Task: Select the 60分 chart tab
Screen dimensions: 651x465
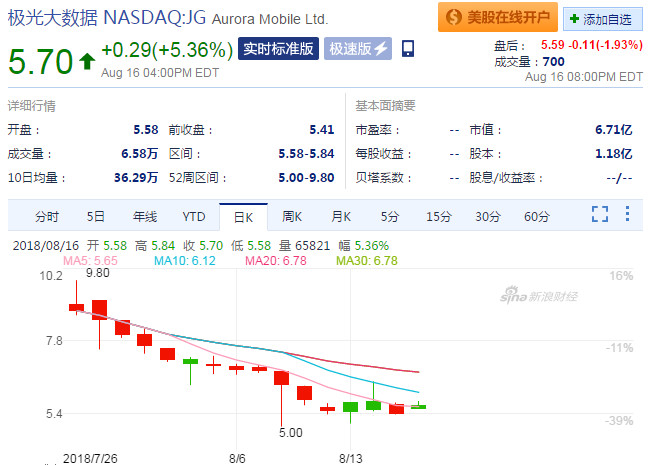Action: coord(537,217)
